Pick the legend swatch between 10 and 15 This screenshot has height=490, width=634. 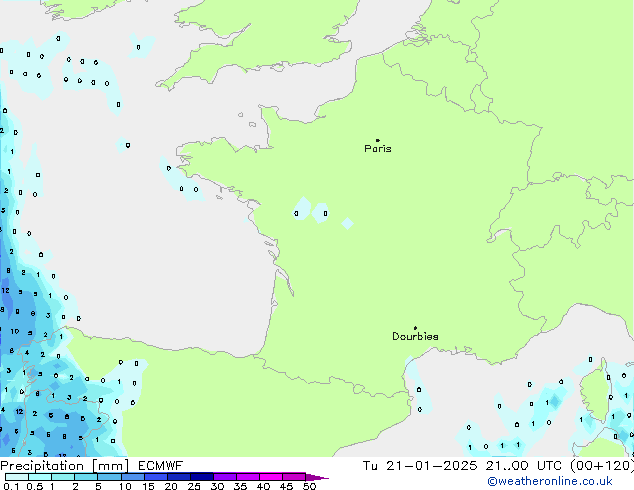point(133,477)
